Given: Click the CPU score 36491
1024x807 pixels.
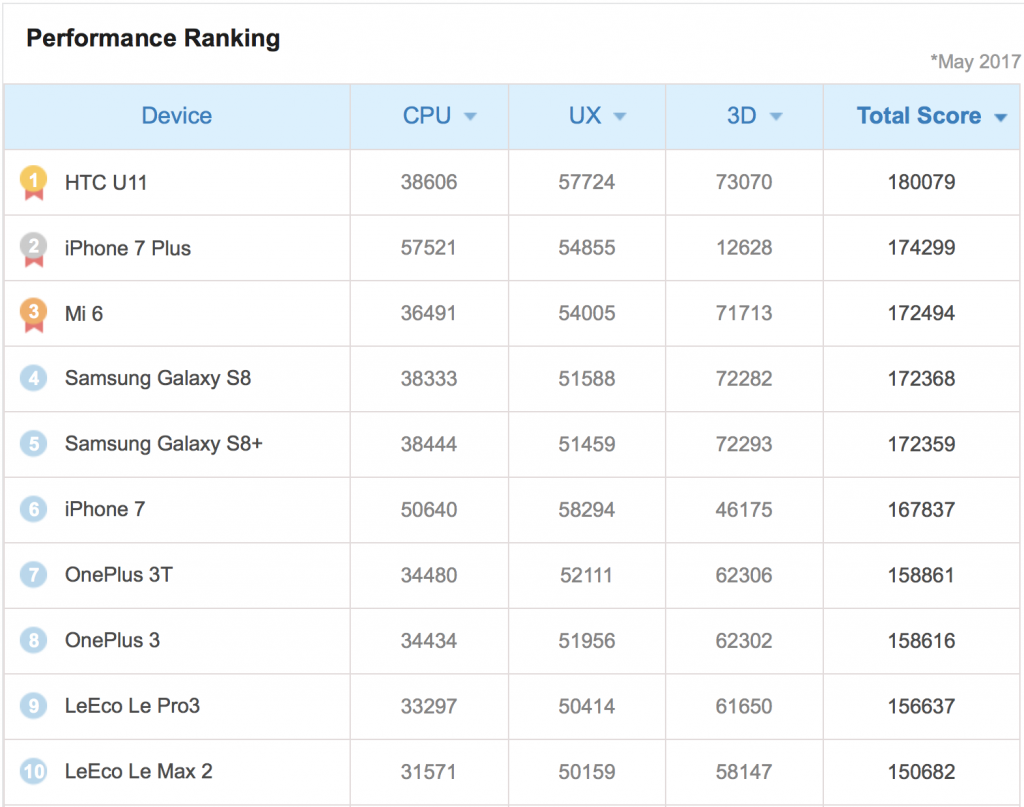Looking at the screenshot, I should point(428,313).
